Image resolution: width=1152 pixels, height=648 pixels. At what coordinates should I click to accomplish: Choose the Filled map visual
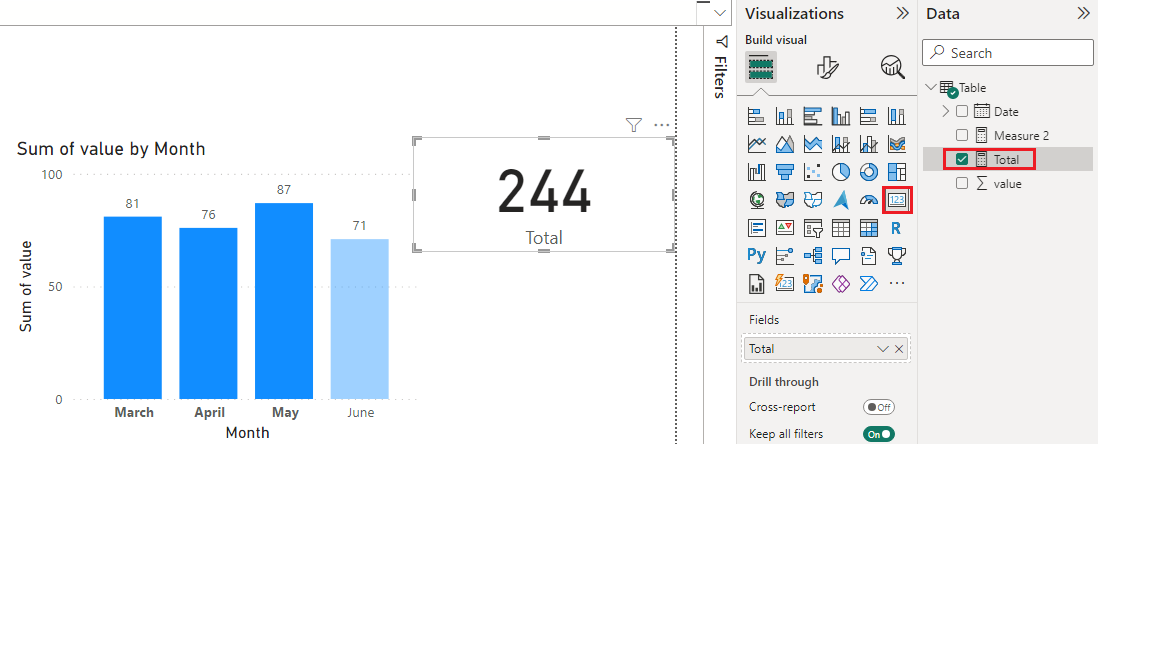(x=785, y=200)
